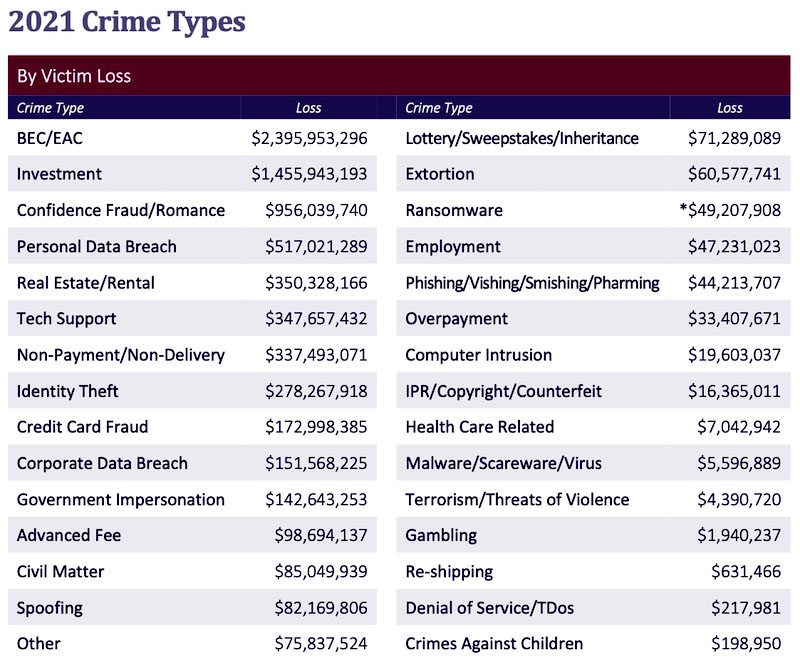Click the Ransomware loss figure $49,207,908
Image resolution: width=800 pixels, height=665 pixels.
(x=734, y=210)
